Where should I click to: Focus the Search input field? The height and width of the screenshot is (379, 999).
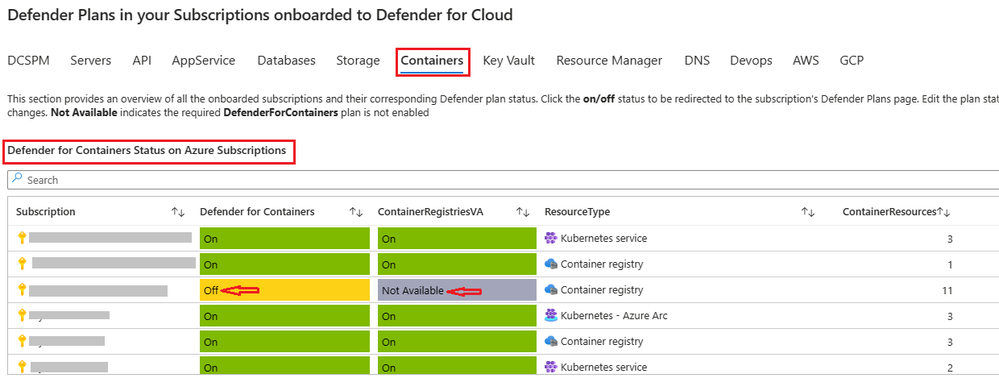pyautogui.click(x=503, y=180)
